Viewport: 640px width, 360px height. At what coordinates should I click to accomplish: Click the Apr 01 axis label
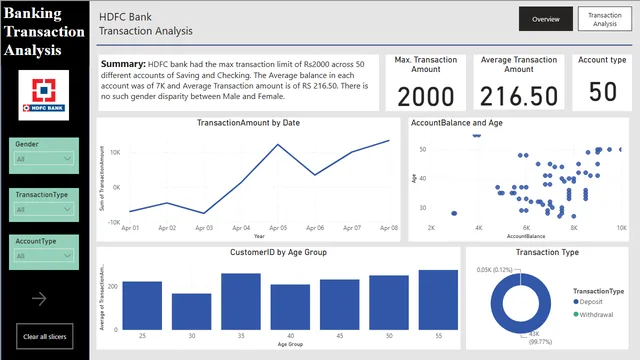click(x=130, y=228)
